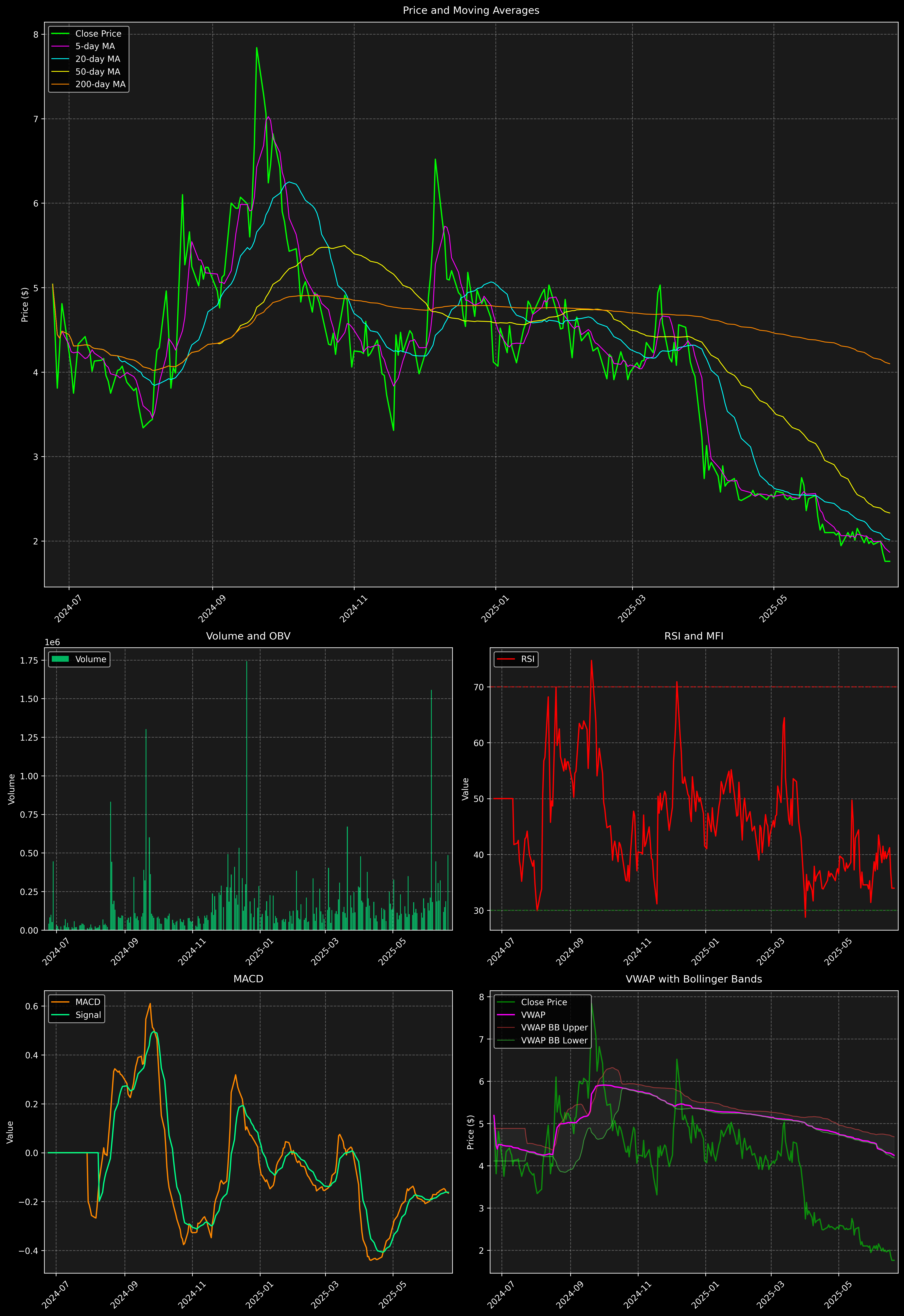Click the '2025-05' date label under the VWAP chart

pos(837,1295)
